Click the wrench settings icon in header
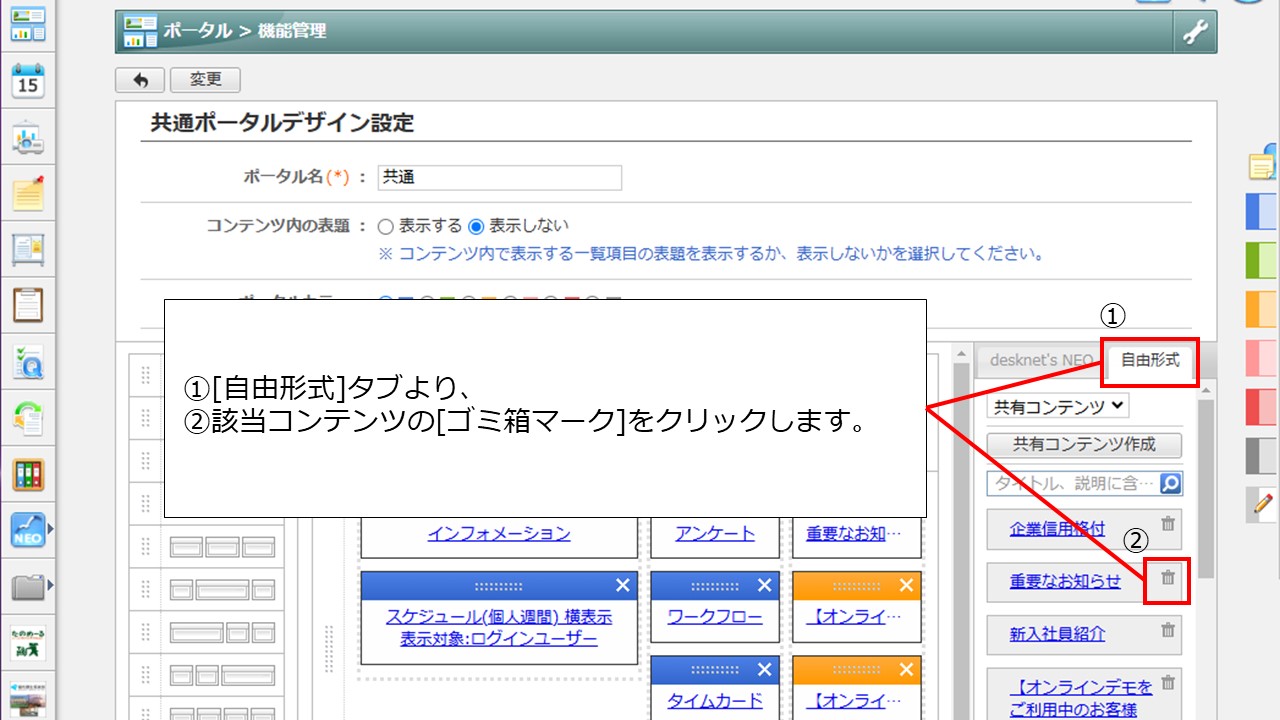1280x720 pixels. [1195, 32]
